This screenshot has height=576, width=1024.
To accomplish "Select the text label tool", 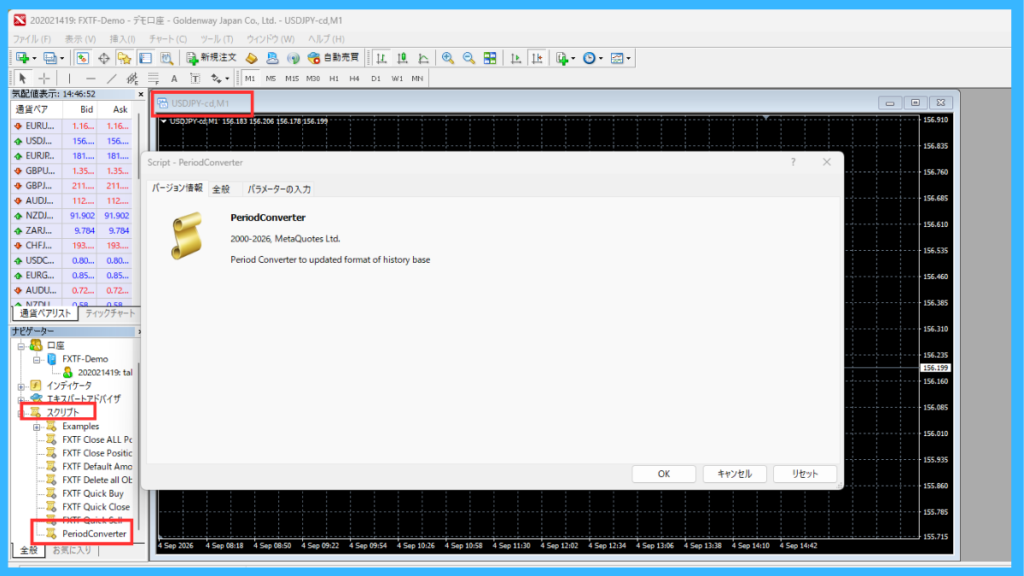I will coord(195,78).
